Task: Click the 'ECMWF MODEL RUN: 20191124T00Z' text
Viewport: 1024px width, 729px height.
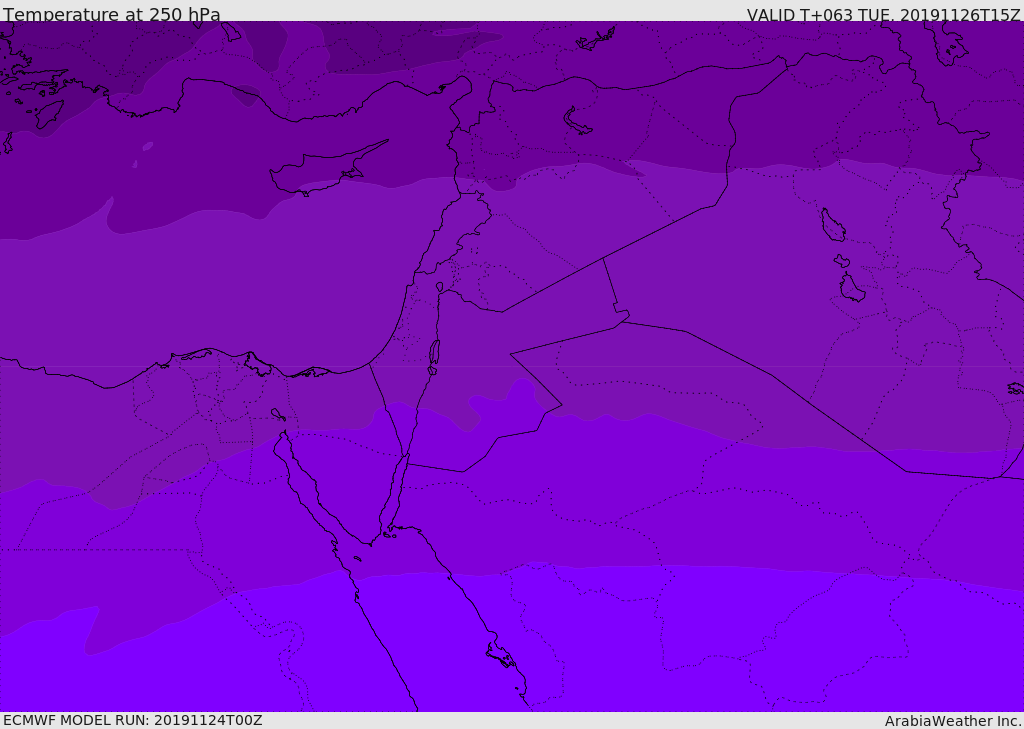Action: click(133, 720)
